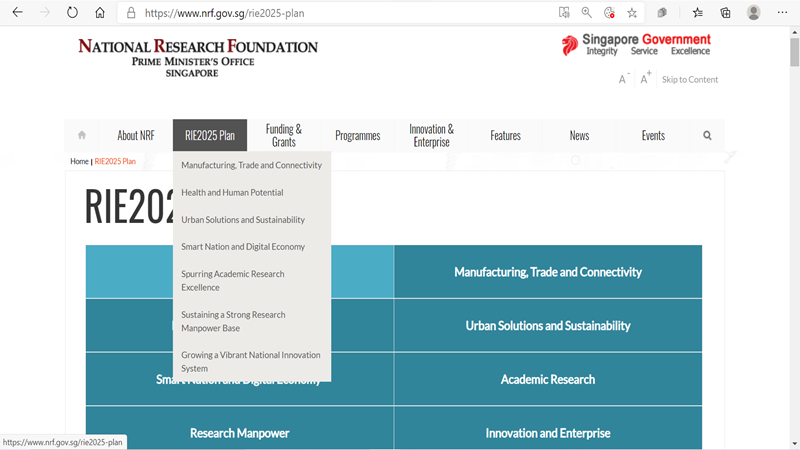This screenshot has width=800, height=450.
Task: Decrease font size with A- button
Action: coord(623,79)
